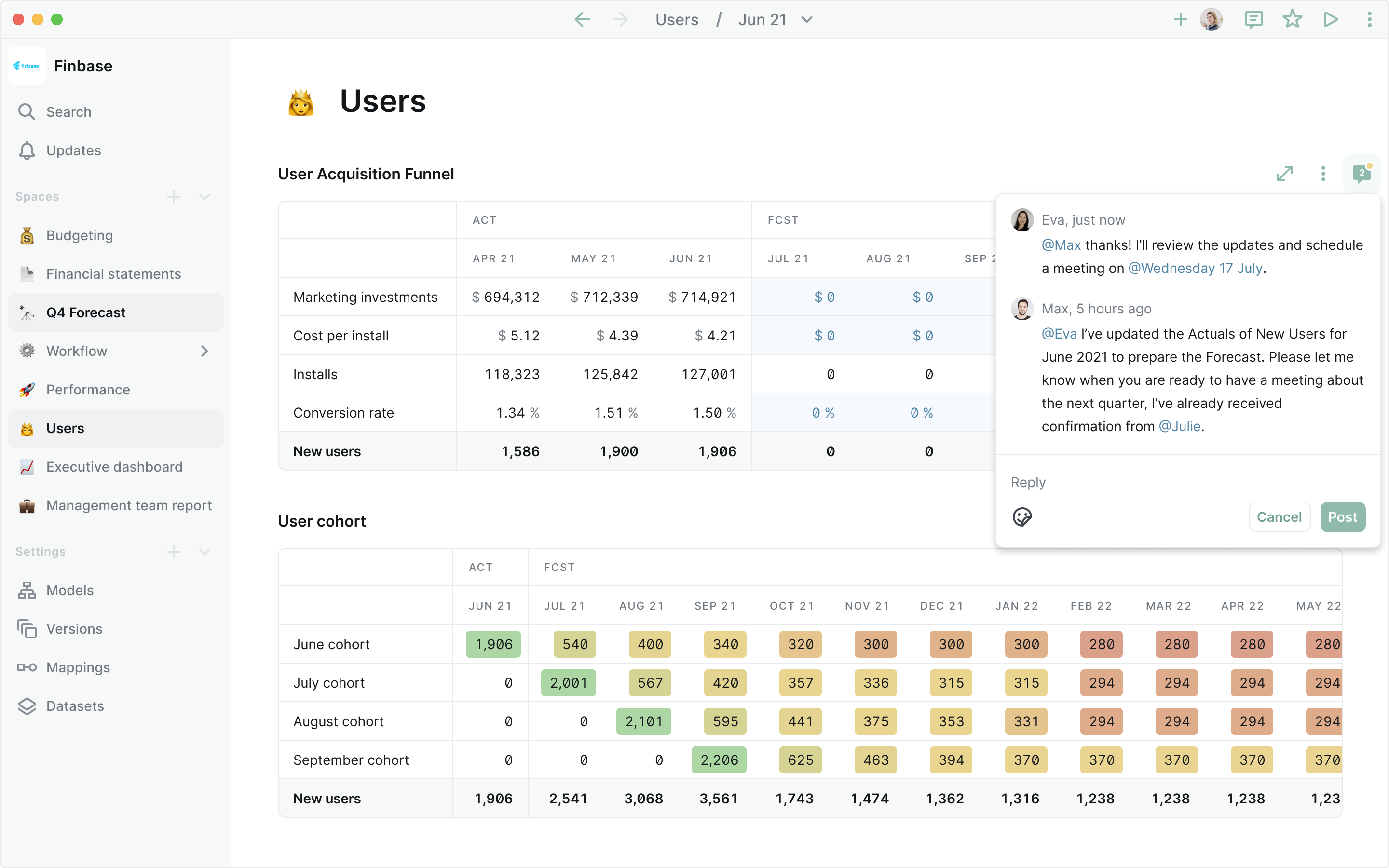Click the green 1,906 June cohort cell

click(493, 644)
